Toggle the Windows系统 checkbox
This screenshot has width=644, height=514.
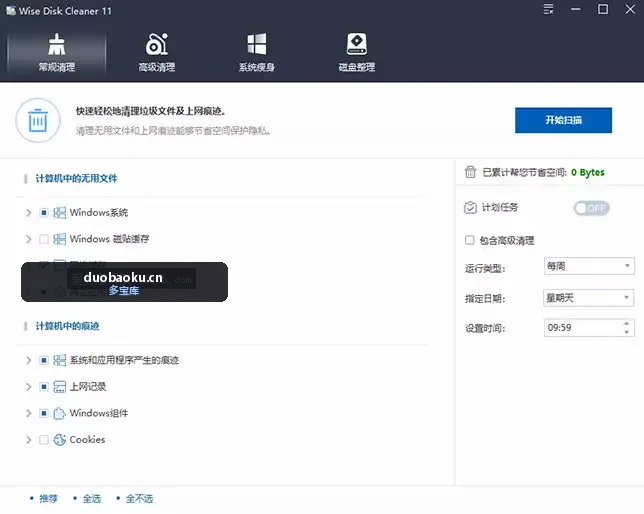click(44, 212)
